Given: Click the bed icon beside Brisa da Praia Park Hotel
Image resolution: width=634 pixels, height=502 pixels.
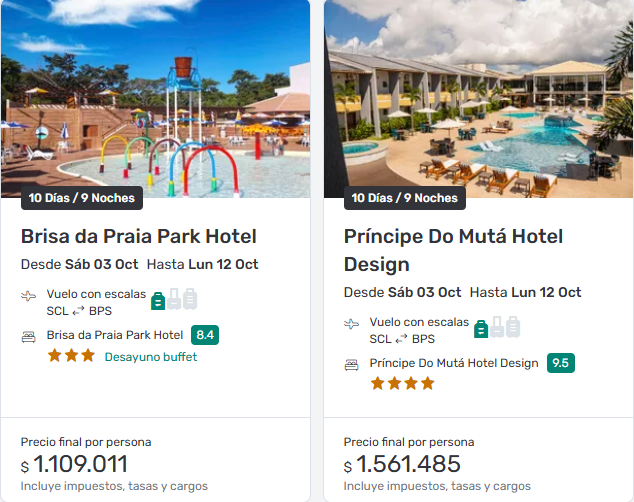Looking at the screenshot, I should pos(29,336).
